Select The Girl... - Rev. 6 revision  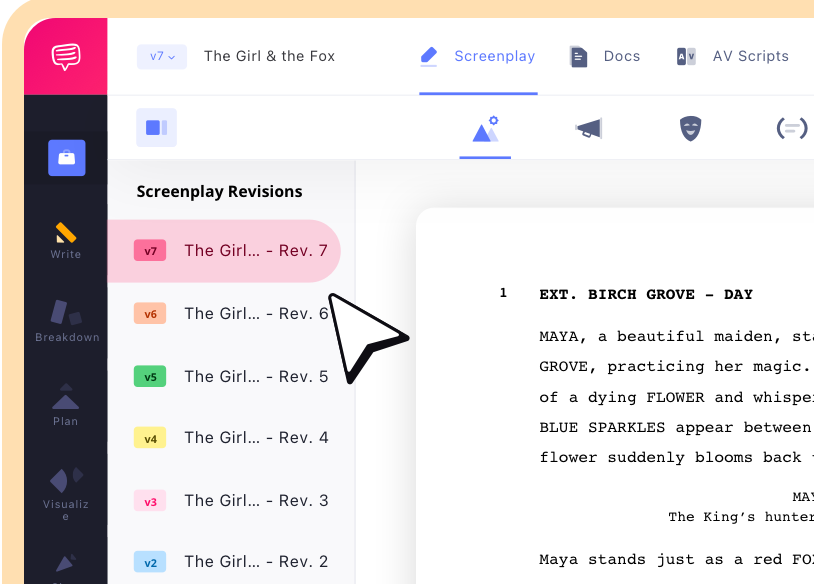coord(255,314)
